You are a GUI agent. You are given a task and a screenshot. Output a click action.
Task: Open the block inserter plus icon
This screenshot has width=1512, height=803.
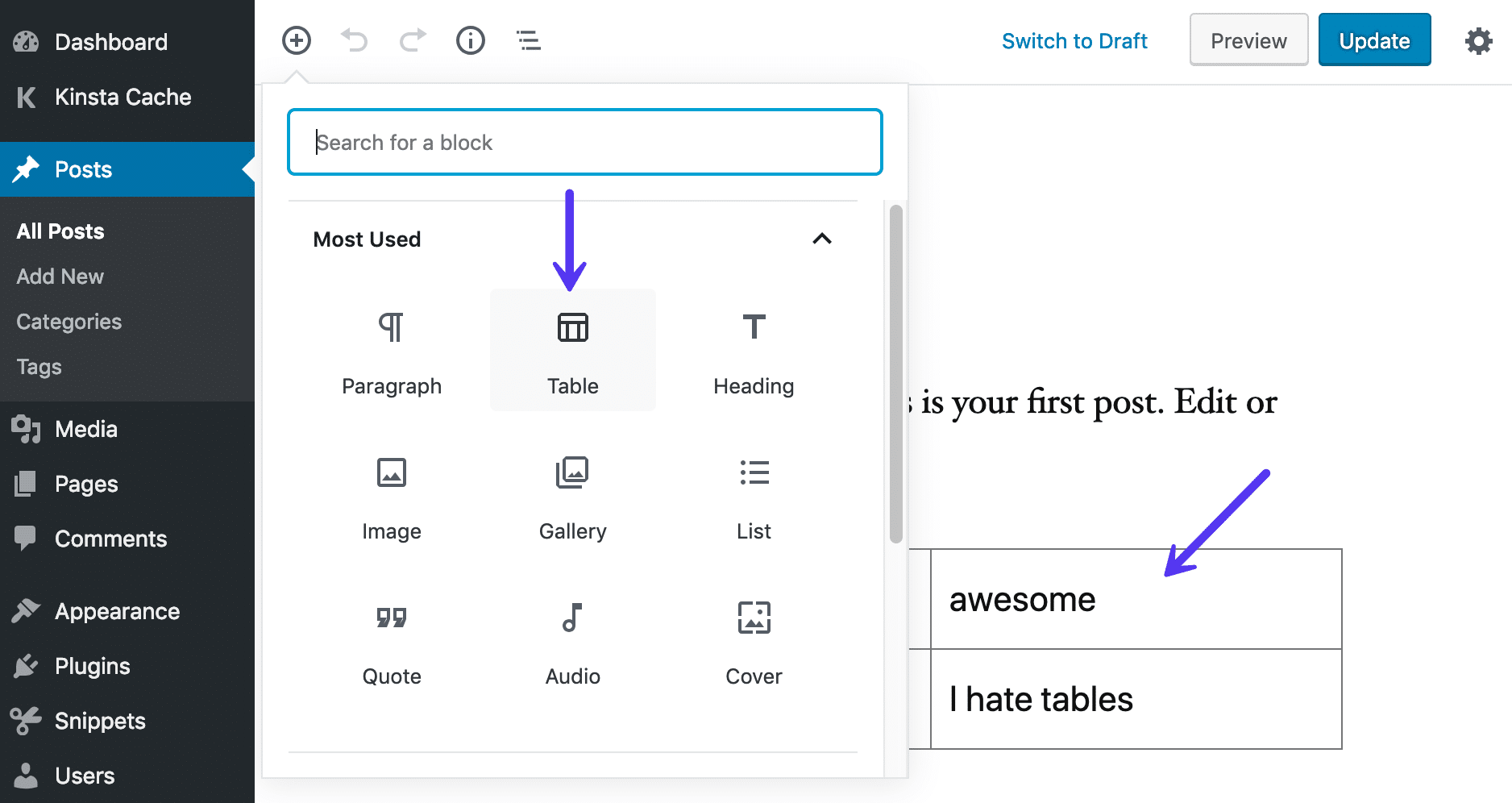point(296,40)
